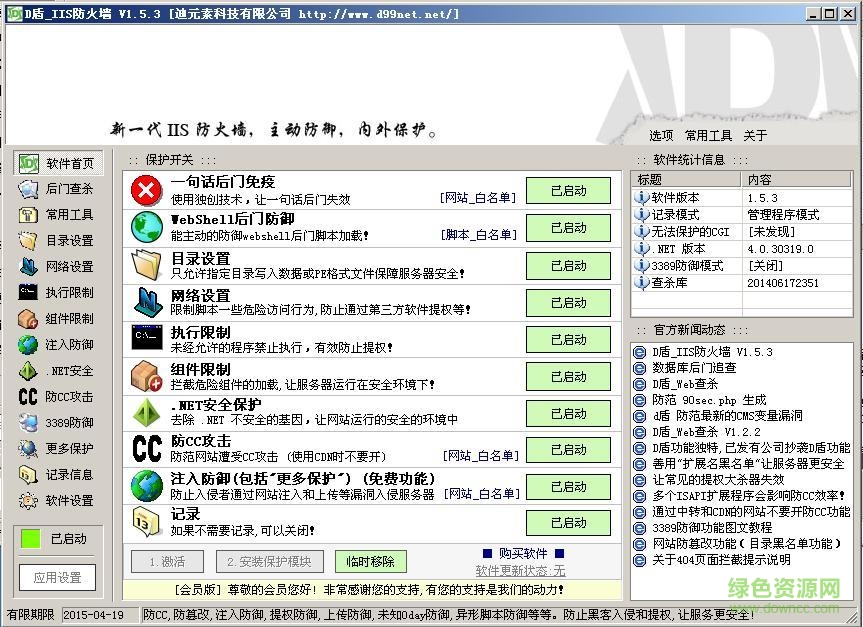The width and height of the screenshot is (863, 627).
Task: Disable the 记录 feature via its 已启动 button
Action: click(568, 522)
